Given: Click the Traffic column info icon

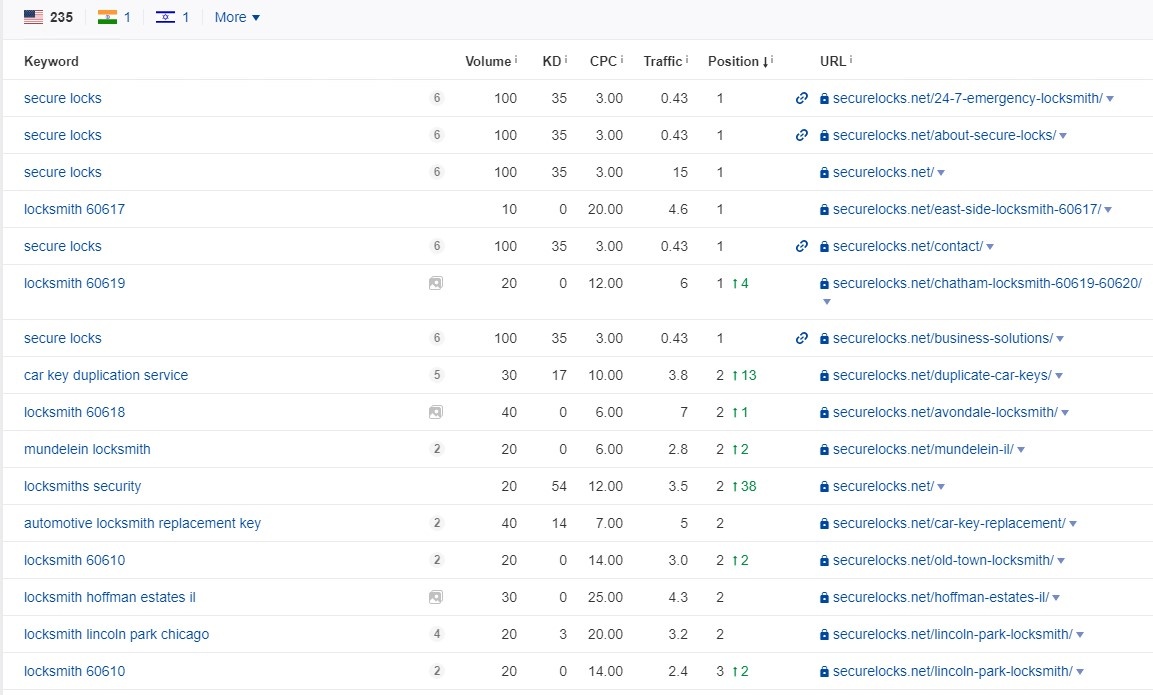Looking at the screenshot, I should (x=687, y=57).
